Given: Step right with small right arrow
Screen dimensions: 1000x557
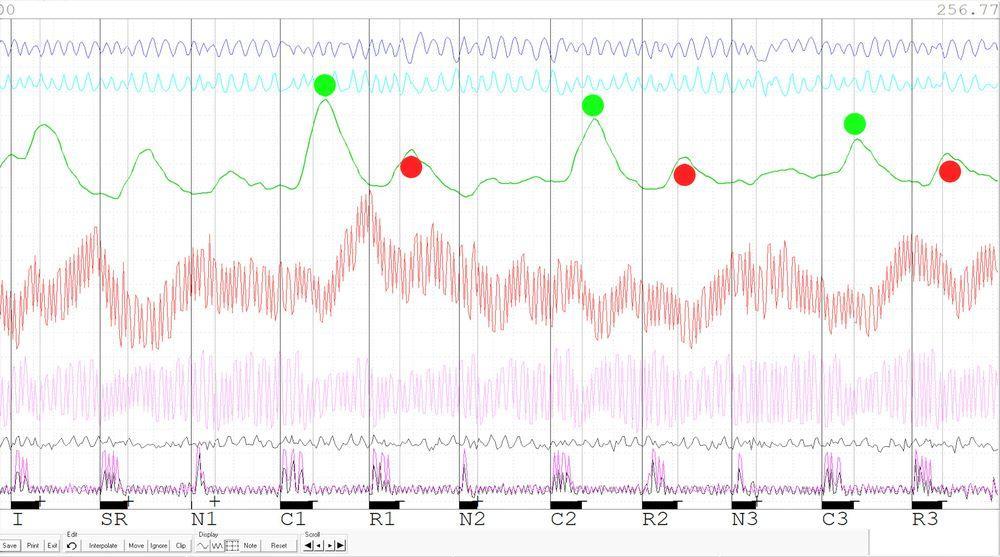Looking at the screenshot, I should pyautogui.click(x=330, y=546).
